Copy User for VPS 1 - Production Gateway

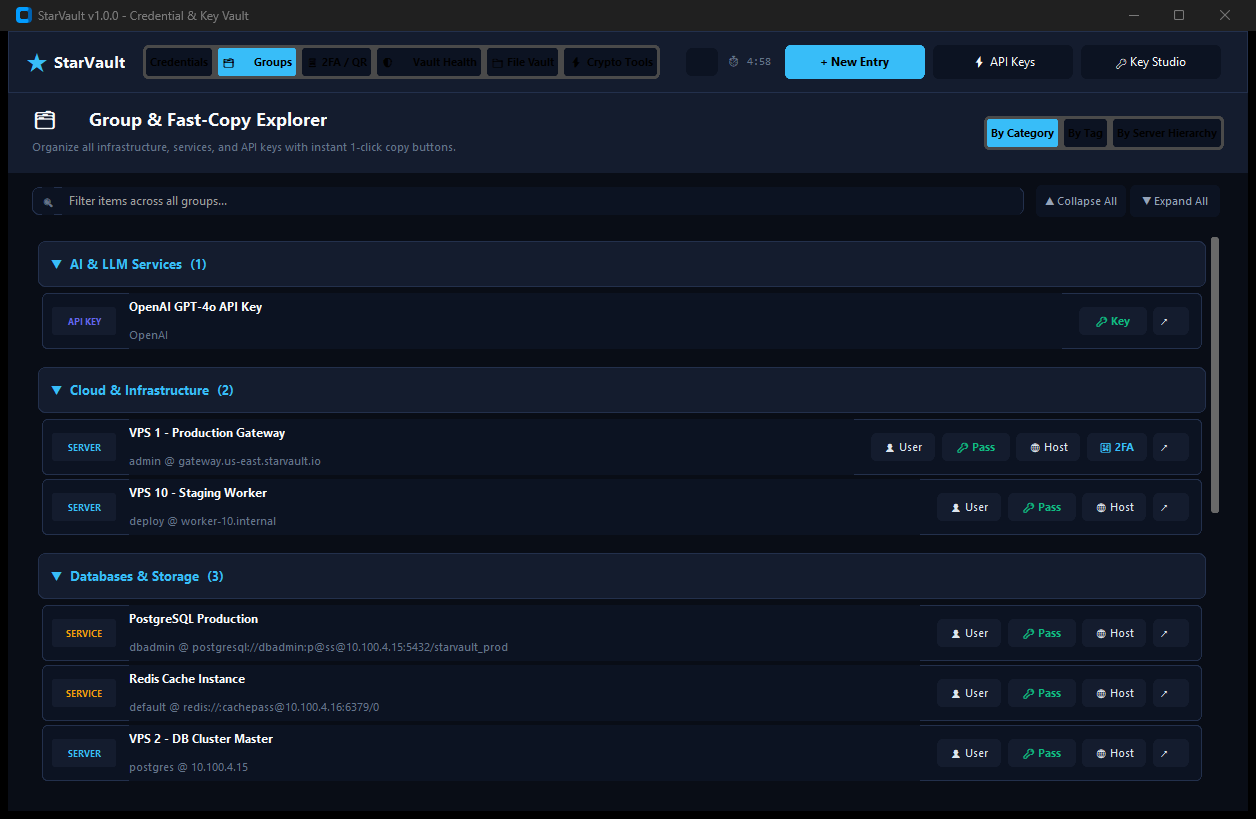tap(903, 447)
